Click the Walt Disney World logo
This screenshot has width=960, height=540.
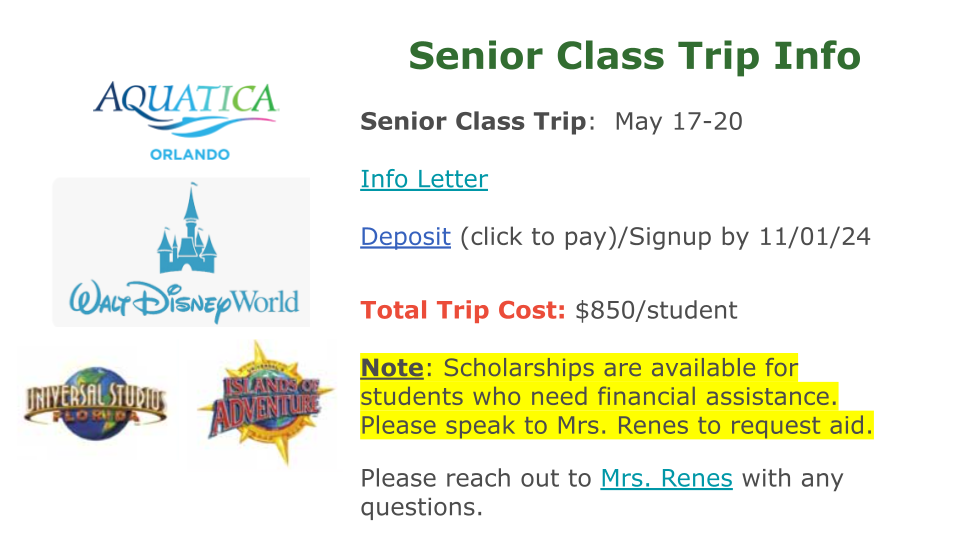pos(182,252)
